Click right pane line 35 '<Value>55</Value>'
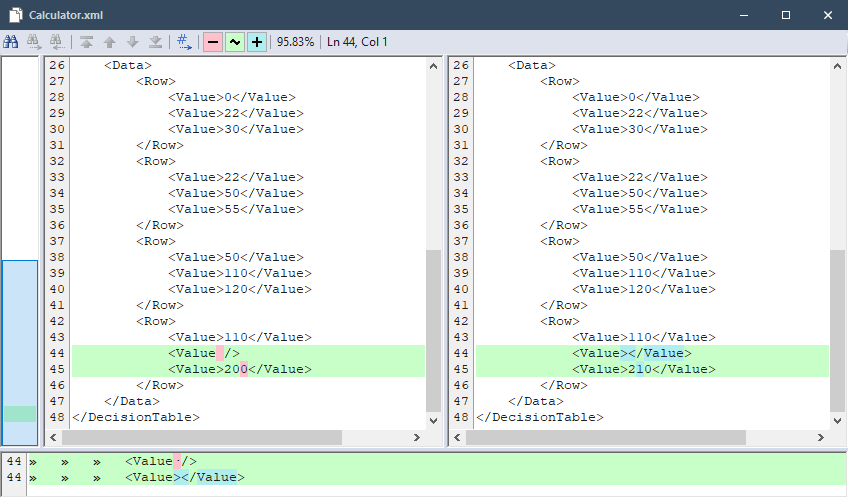Screen dimensions: 848x498 [640, 209]
